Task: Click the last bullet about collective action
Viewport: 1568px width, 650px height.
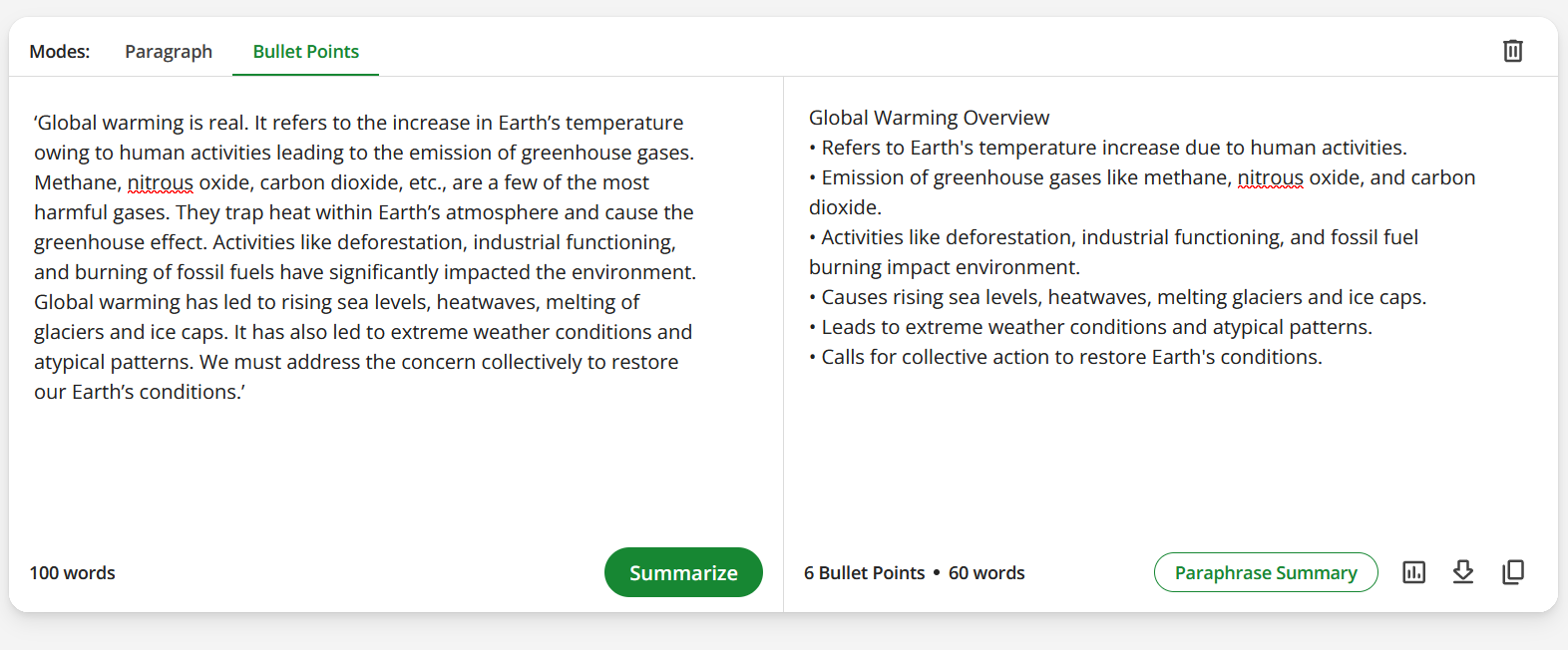Action: click(1065, 356)
